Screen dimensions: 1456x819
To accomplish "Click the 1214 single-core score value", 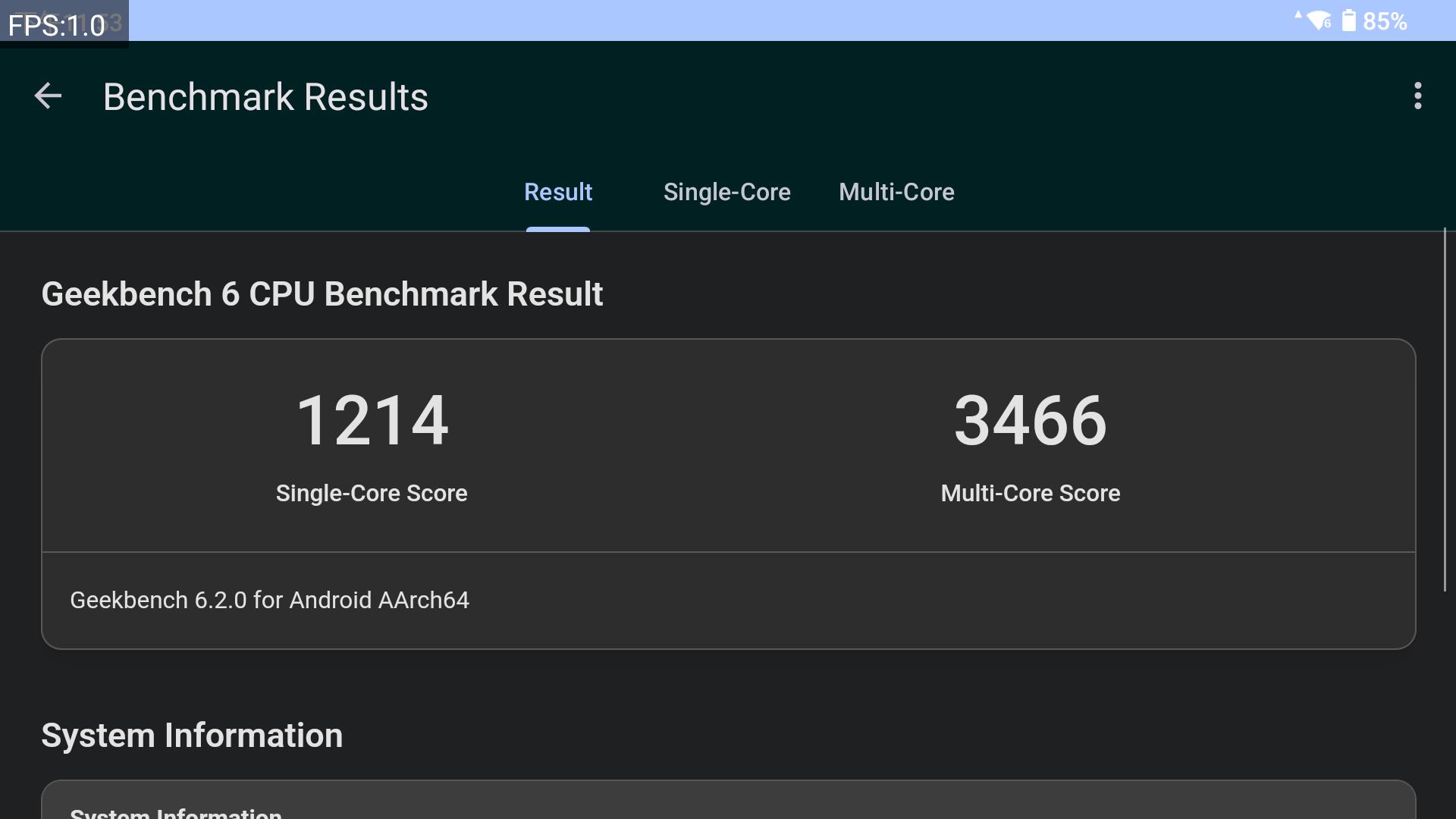I will point(372,421).
